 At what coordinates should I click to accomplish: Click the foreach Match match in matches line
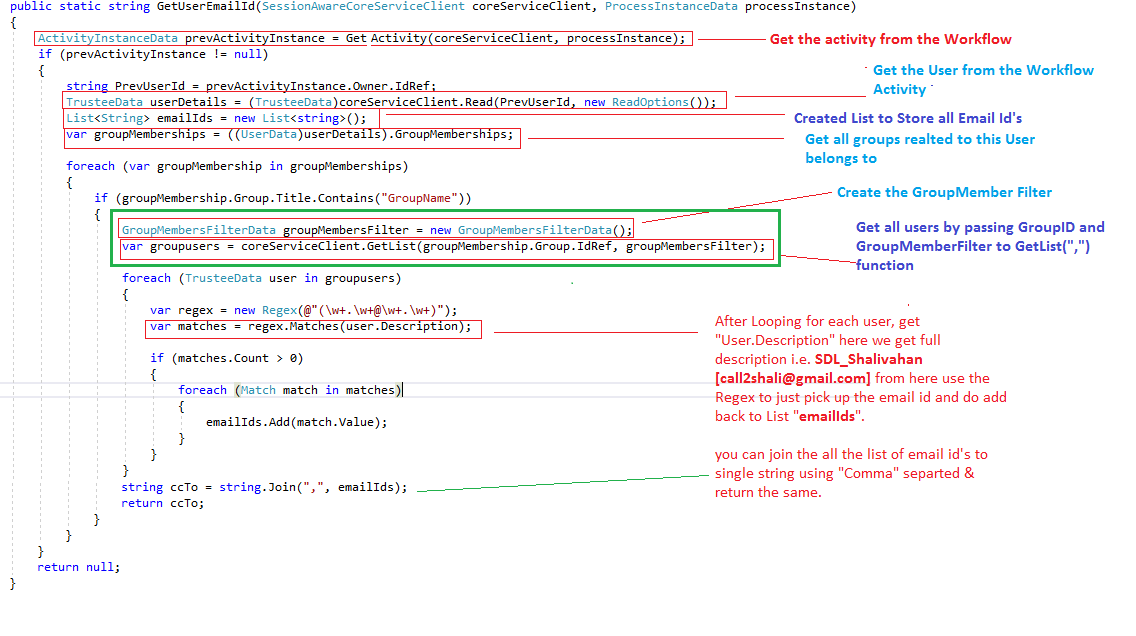pyautogui.click(x=290, y=390)
